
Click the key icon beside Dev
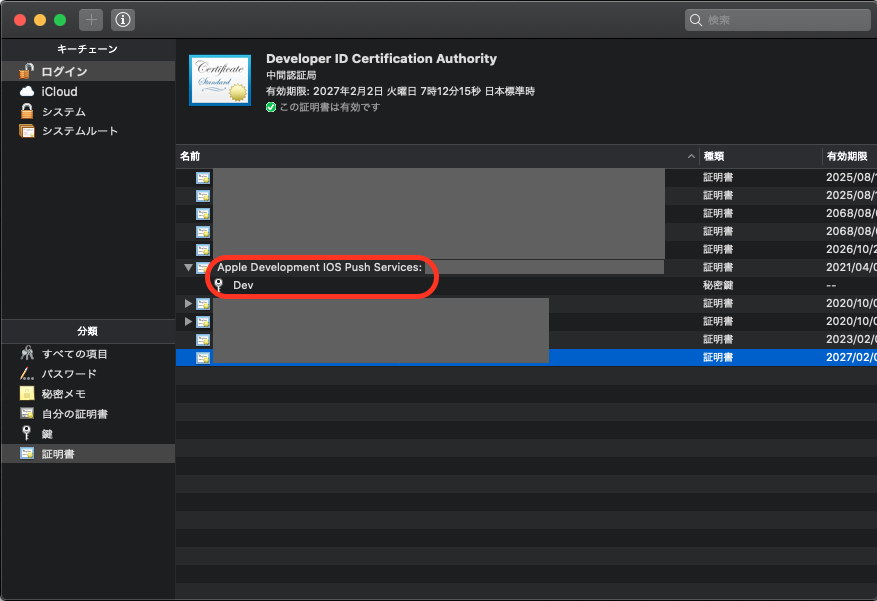(219, 285)
